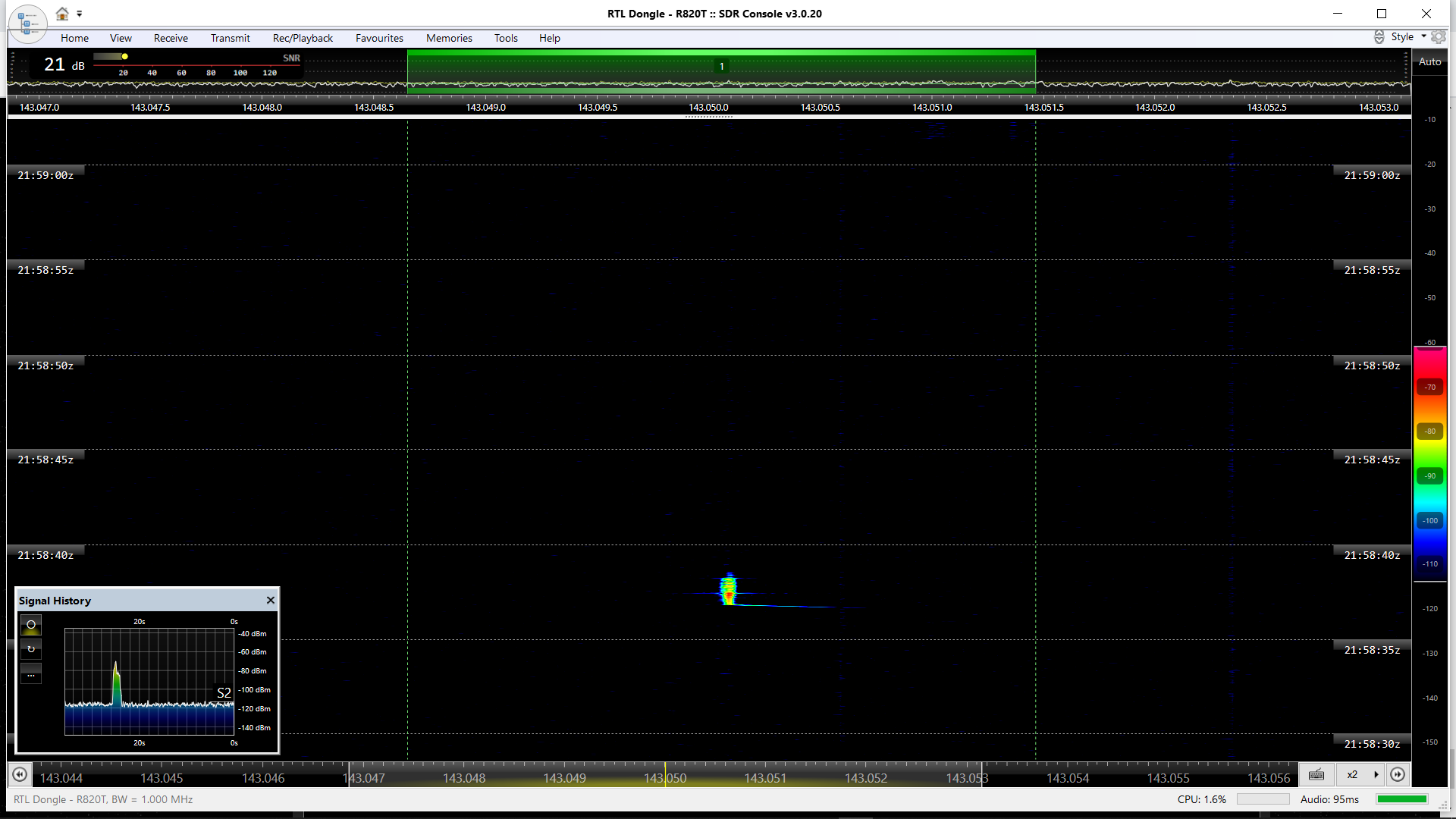Click the -100 blue colour scale marker
Viewport: 1456px width, 819px height.
(1429, 520)
